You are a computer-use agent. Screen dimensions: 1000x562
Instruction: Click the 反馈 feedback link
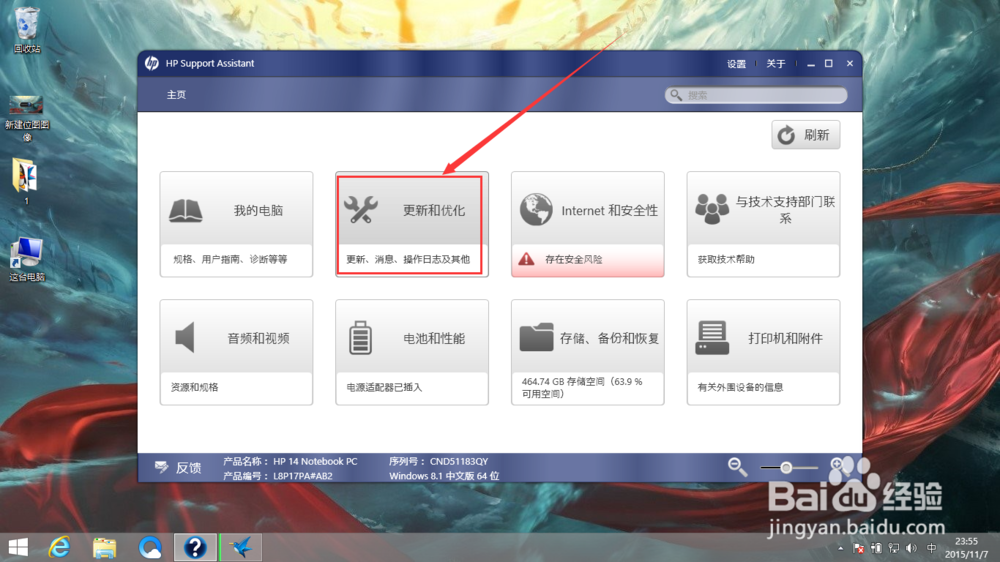pyautogui.click(x=188, y=468)
